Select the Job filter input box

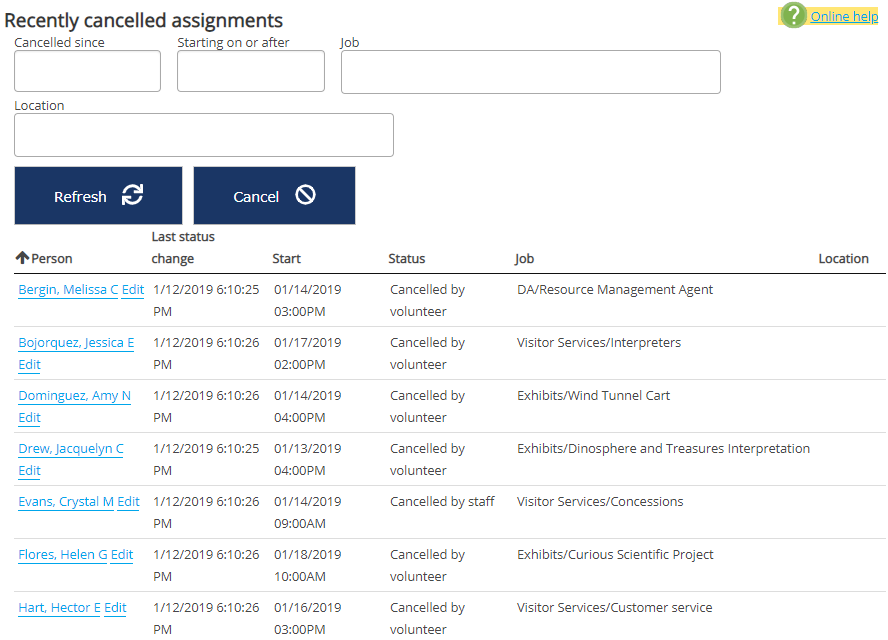(530, 72)
